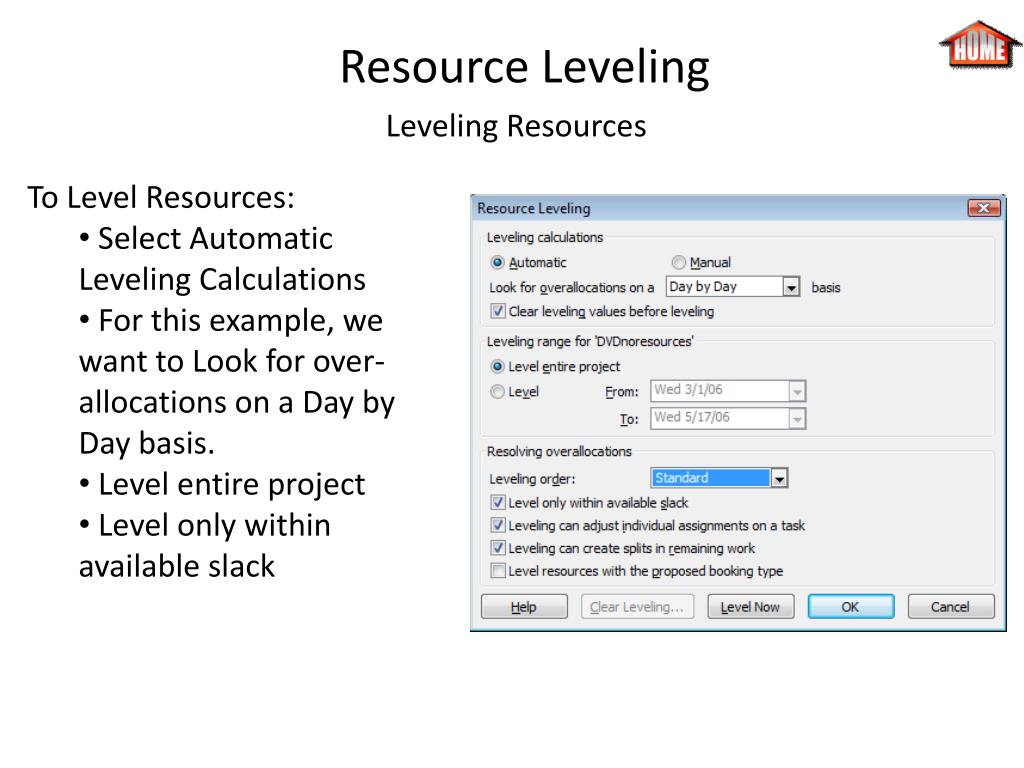Open the Day by Day dropdown
This screenshot has height=768, width=1024.
point(792,287)
